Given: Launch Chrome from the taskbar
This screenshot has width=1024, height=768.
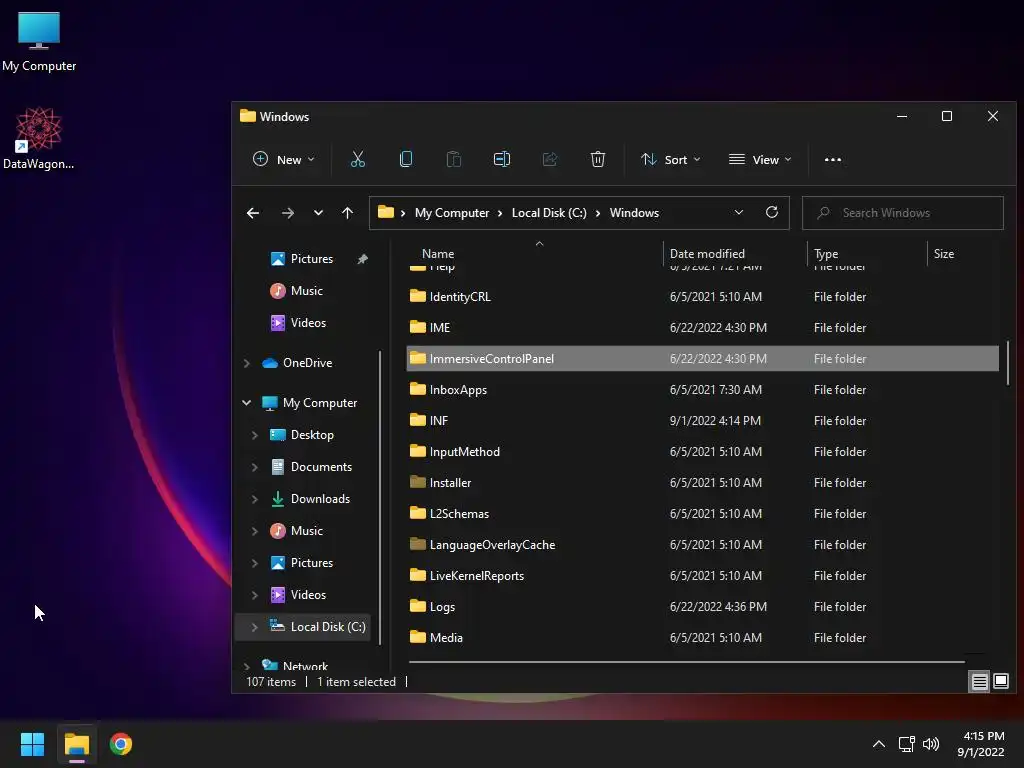Looking at the screenshot, I should click(121, 744).
